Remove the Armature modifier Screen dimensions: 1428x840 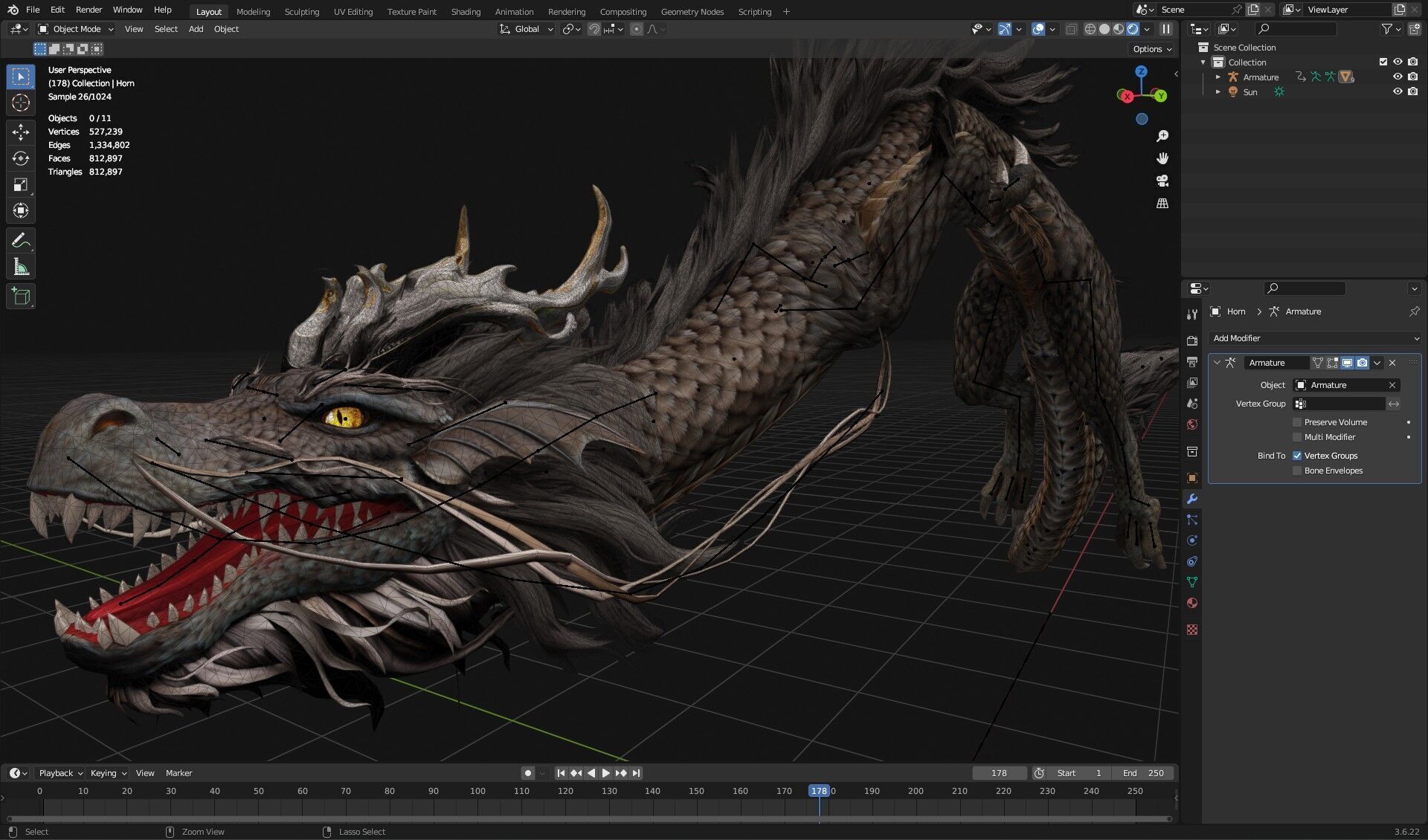coord(1392,363)
